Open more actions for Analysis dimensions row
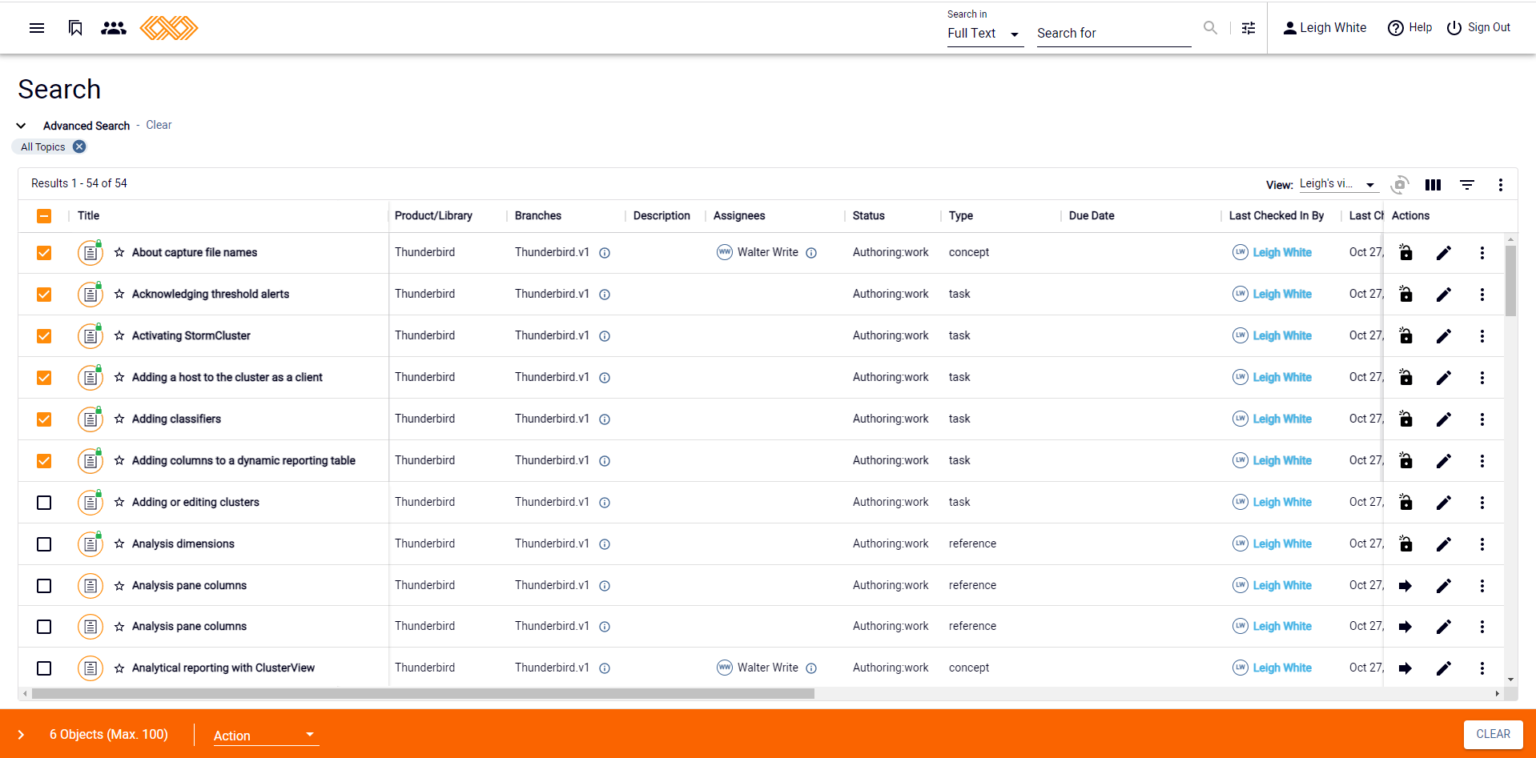Image resolution: width=1536 pixels, height=758 pixels. (1482, 544)
